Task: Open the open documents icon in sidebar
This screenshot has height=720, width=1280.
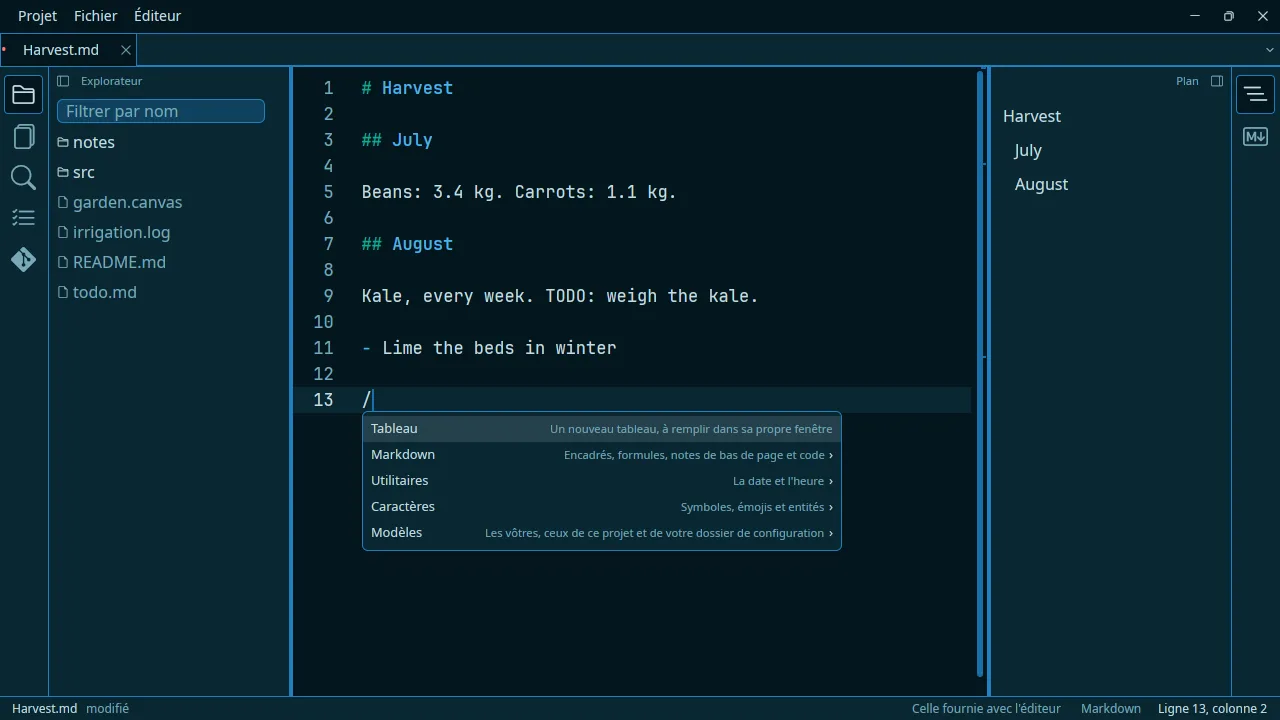Action: [24, 137]
